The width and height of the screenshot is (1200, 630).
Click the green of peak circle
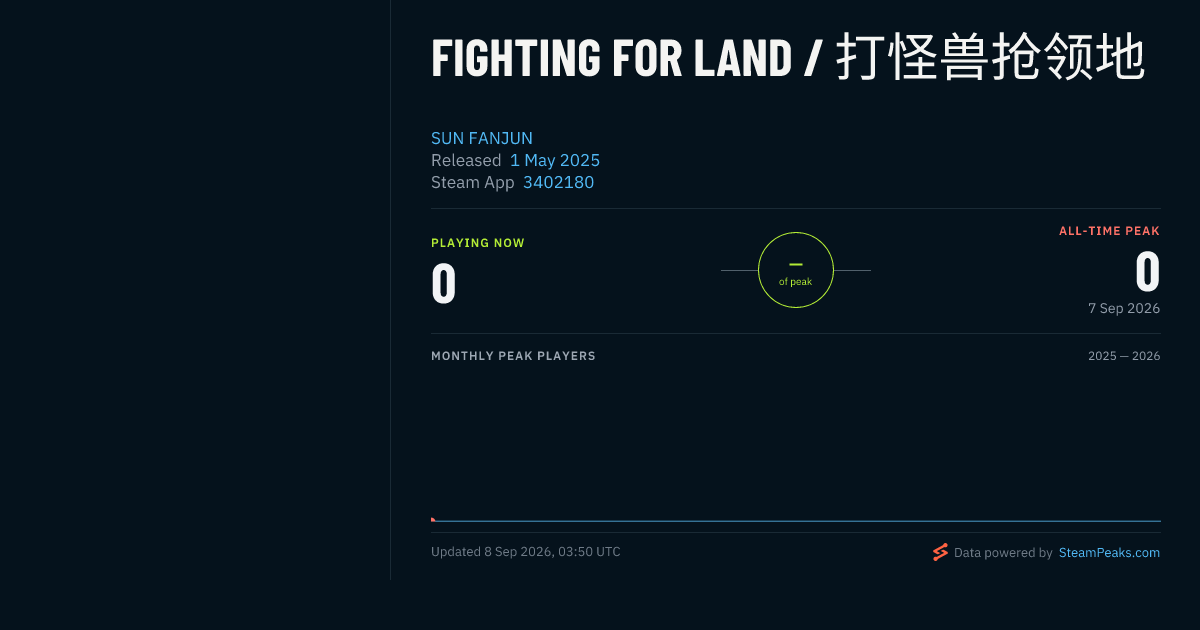click(796, 270)
